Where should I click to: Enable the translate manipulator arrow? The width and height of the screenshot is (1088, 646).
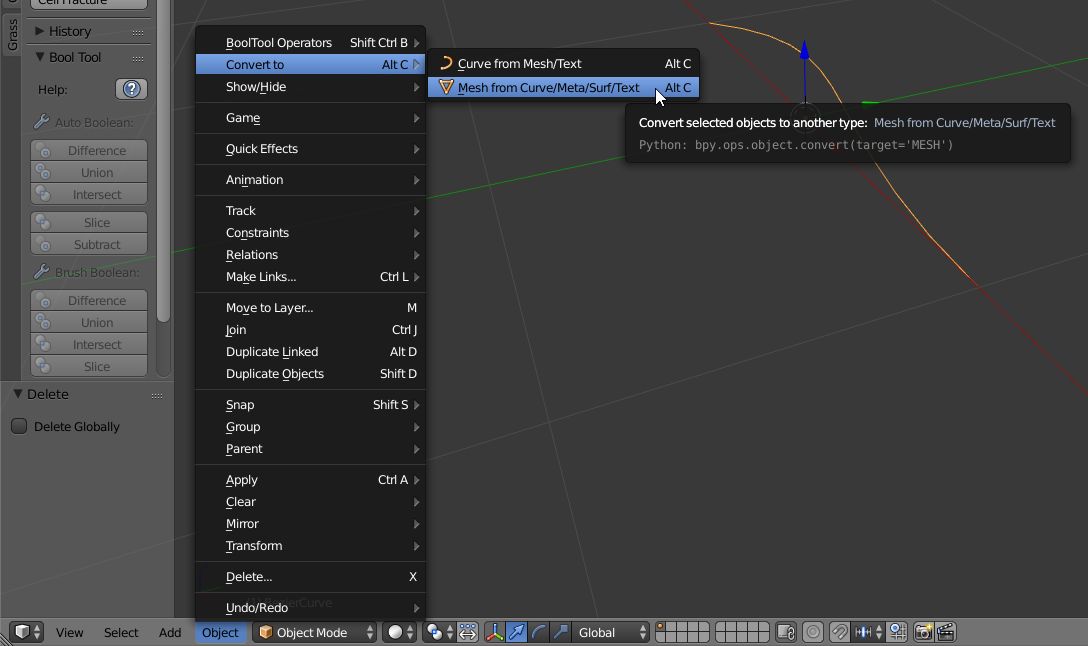pyautogui.click(x=517, y=632)
